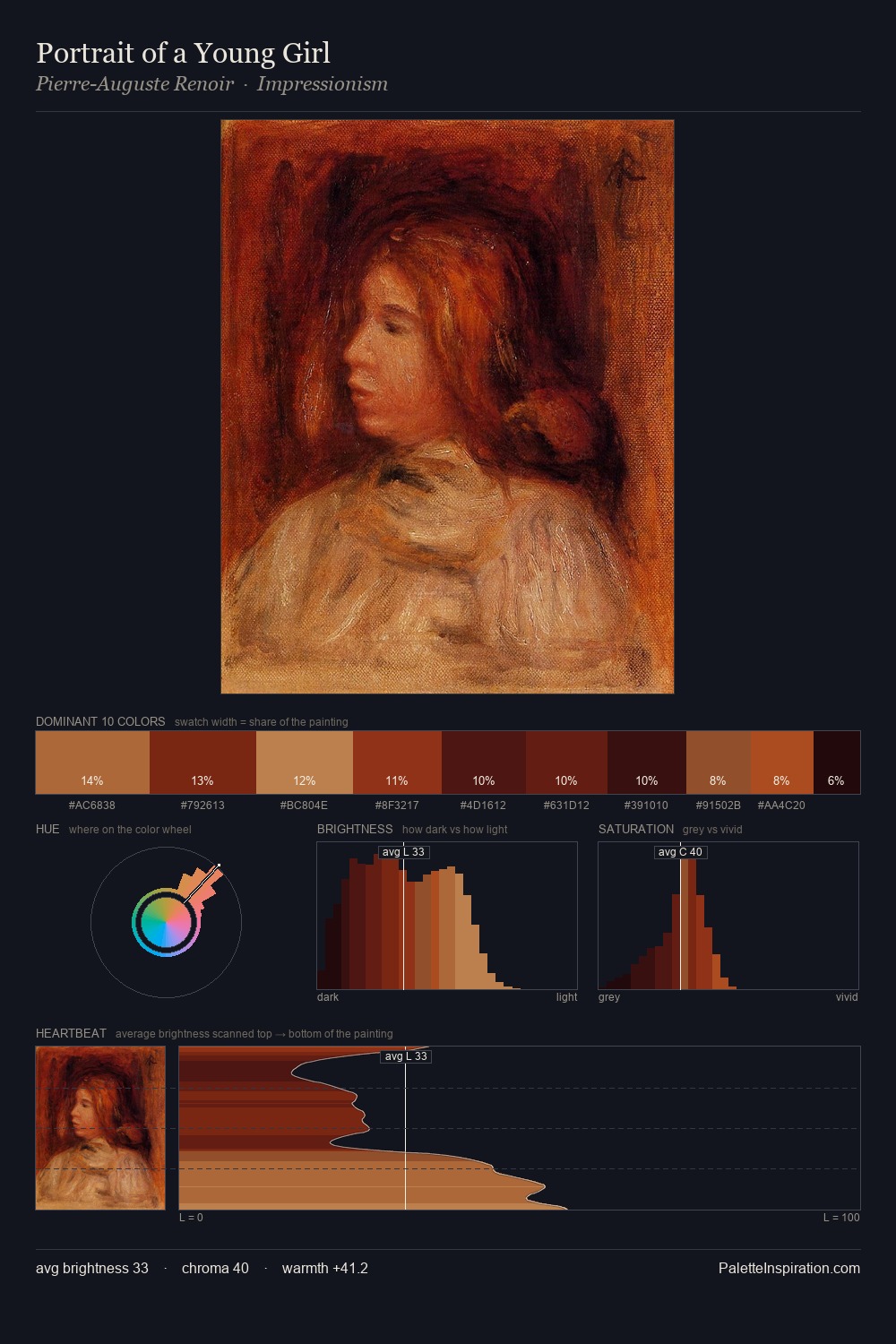
Task: Open the small heartbeat painting thumbnail
Action: [x=100, y=1128]
